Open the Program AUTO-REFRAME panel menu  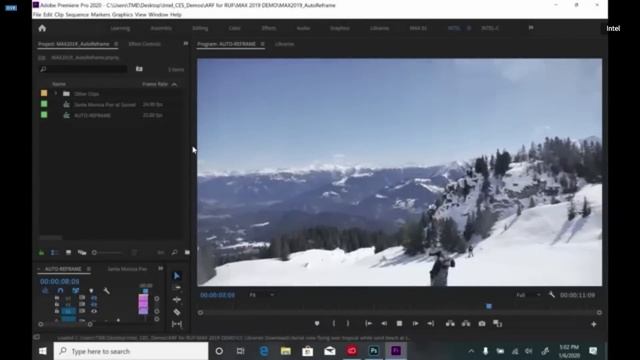click(262, 44)
